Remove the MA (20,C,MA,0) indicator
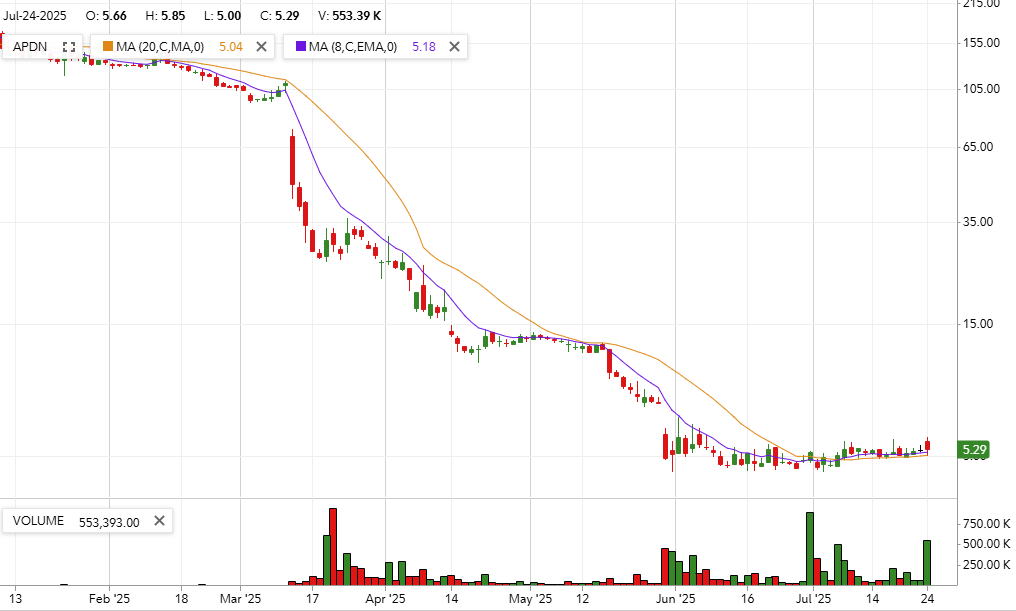The image size is (1016, 611). (x=261, y=47)
